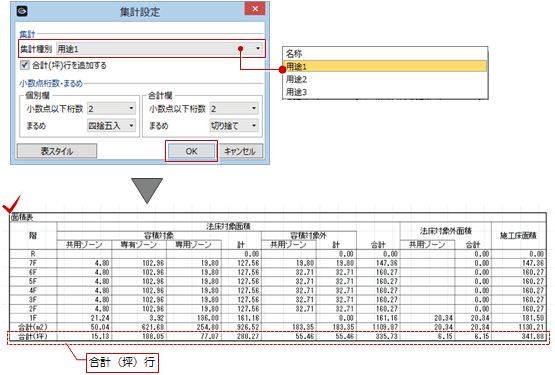Click the OK button
The image size is (555, 375).
pyautogui.click(x=191, y=151)
